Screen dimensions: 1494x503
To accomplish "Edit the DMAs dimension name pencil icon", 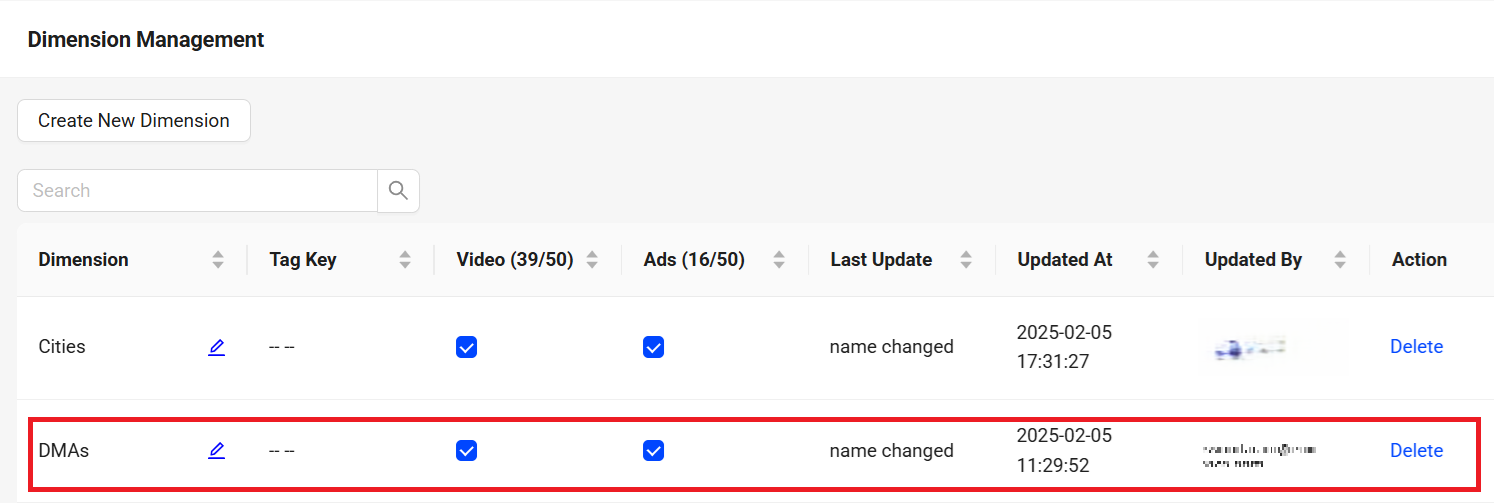I will click(x=216, y=451).
